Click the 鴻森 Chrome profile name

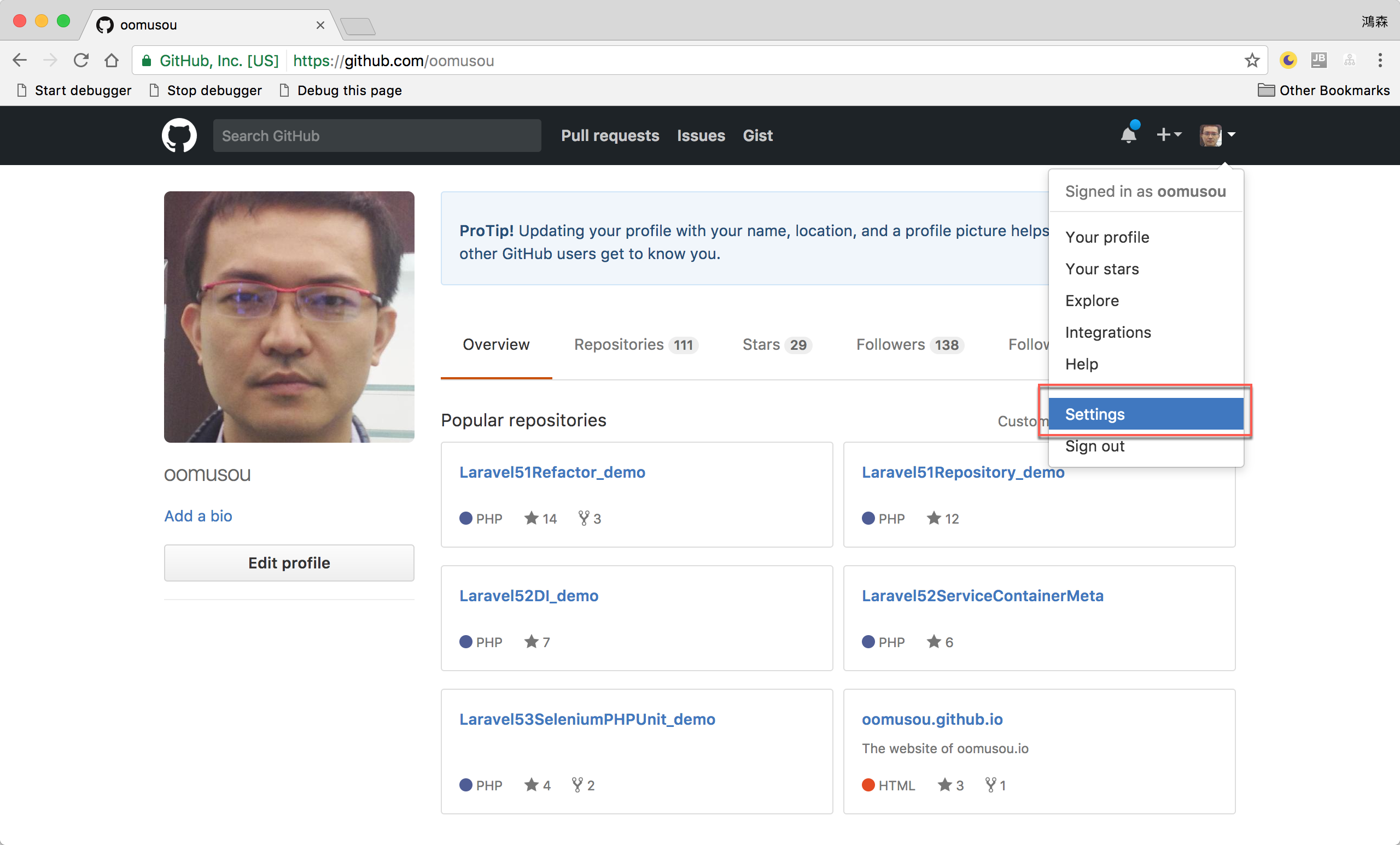(x=1374, y=21)
